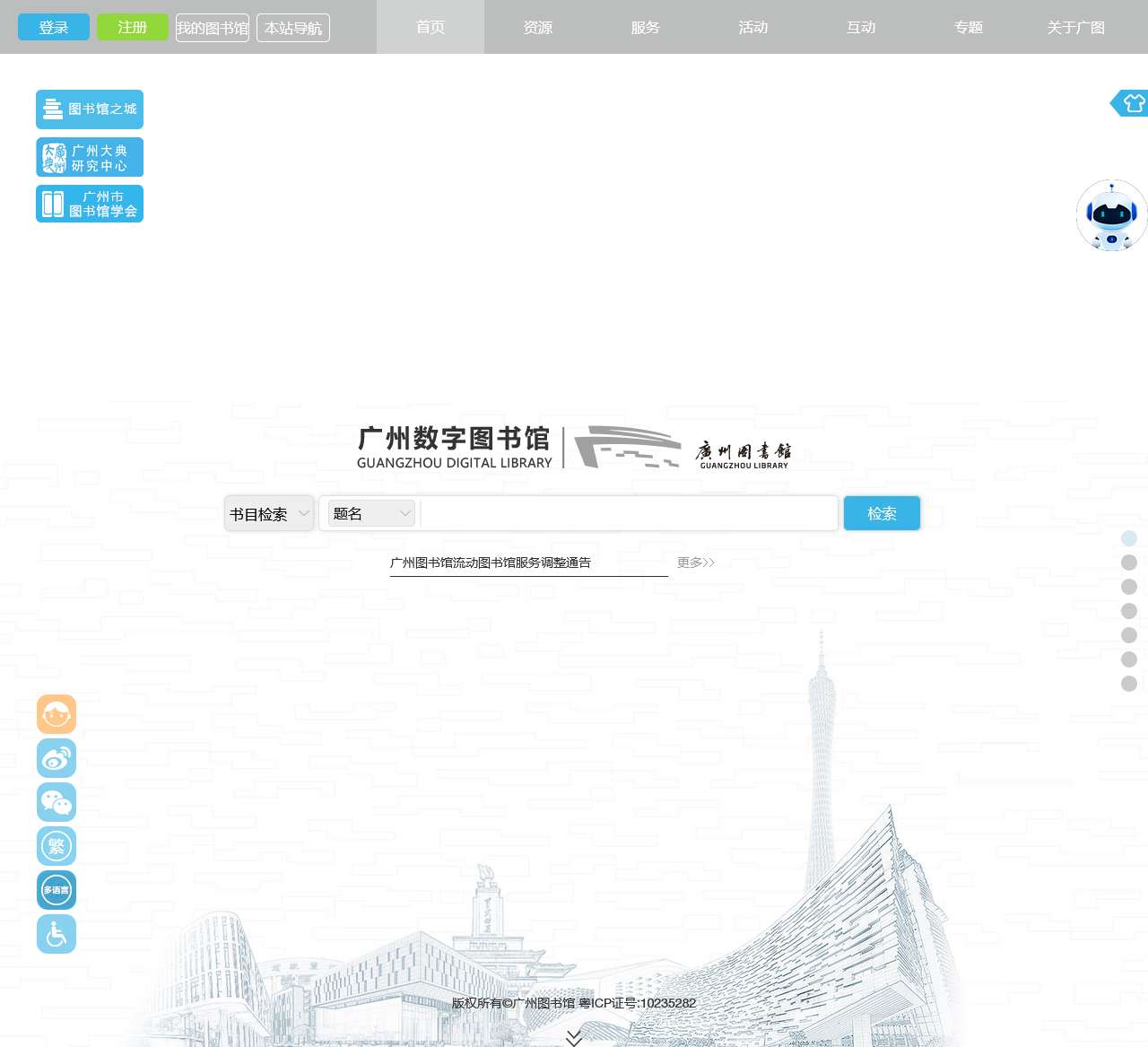Go to seventh page section dot
1148x1047 pixels.
[1129, 684]
